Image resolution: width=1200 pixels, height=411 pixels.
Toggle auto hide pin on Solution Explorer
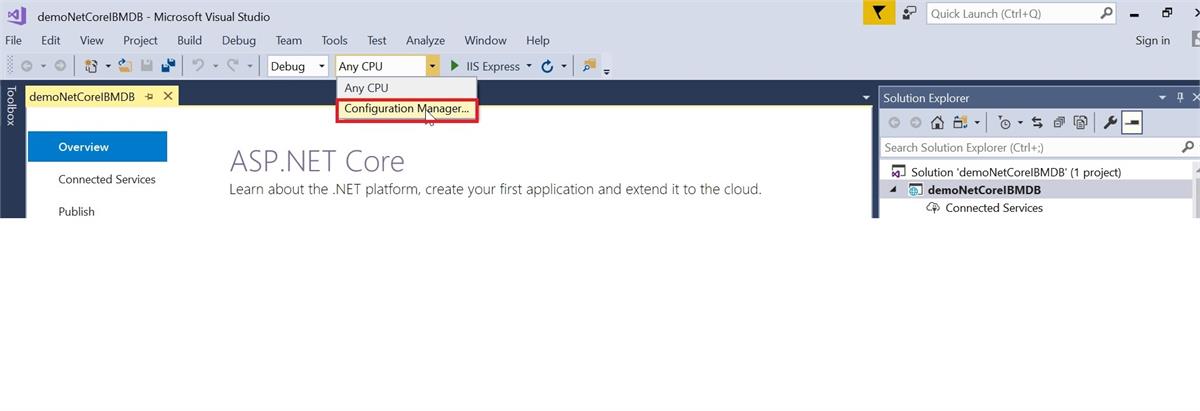pos(1180,97)
